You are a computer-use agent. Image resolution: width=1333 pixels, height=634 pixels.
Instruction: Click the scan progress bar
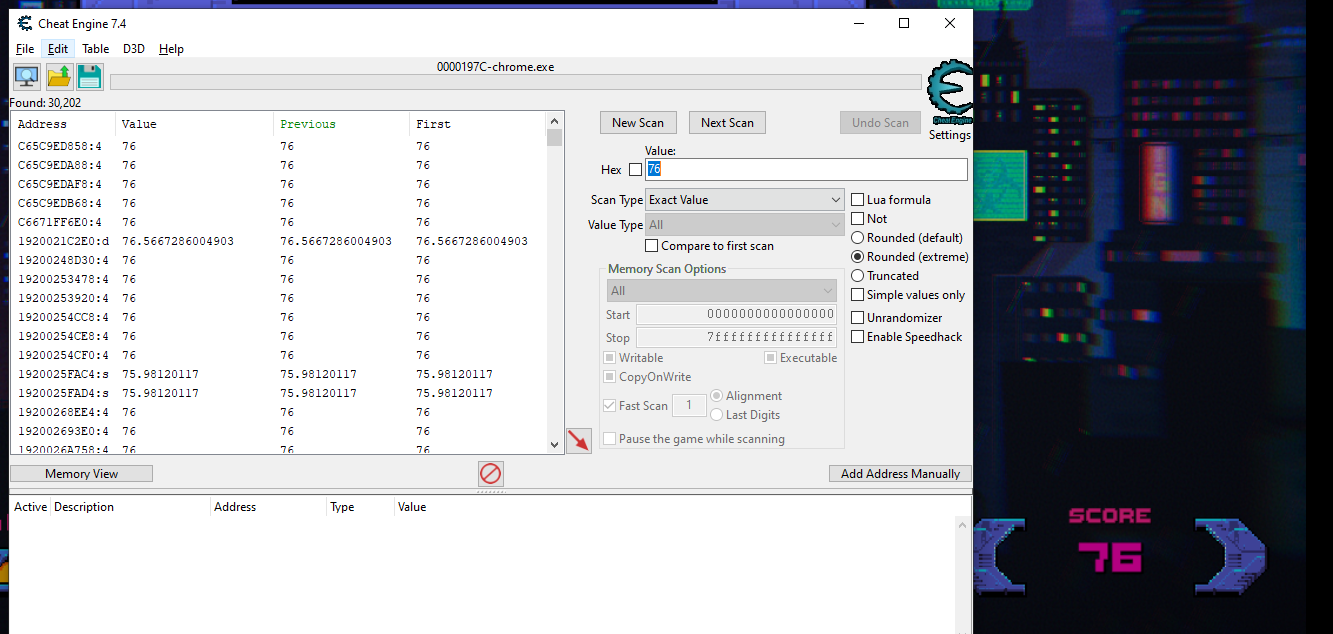click(x=515, y=82)
